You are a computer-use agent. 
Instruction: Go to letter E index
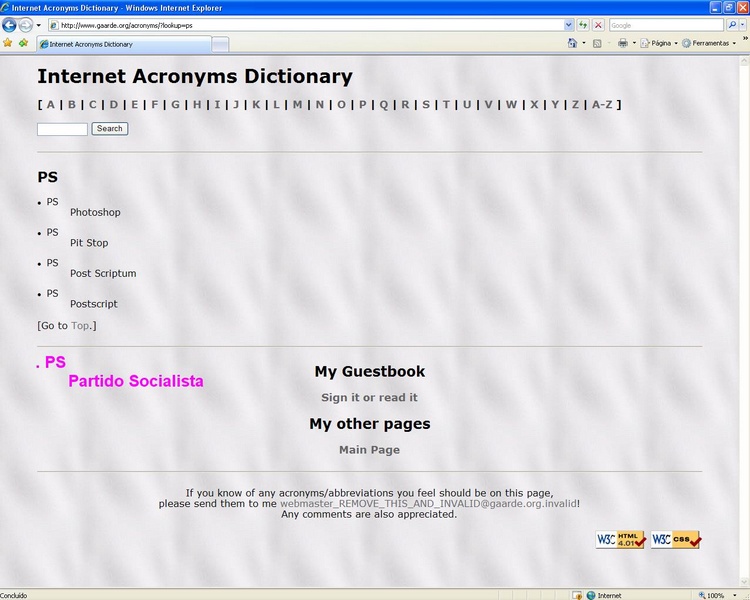point(134,104)
